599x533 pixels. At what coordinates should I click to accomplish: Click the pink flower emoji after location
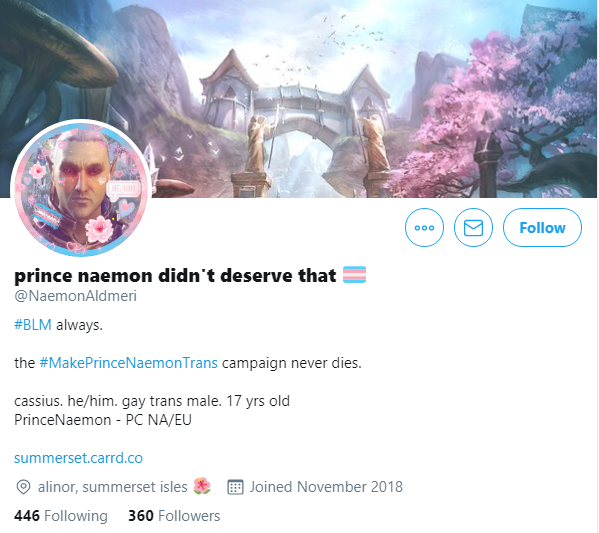pos(202,486)
